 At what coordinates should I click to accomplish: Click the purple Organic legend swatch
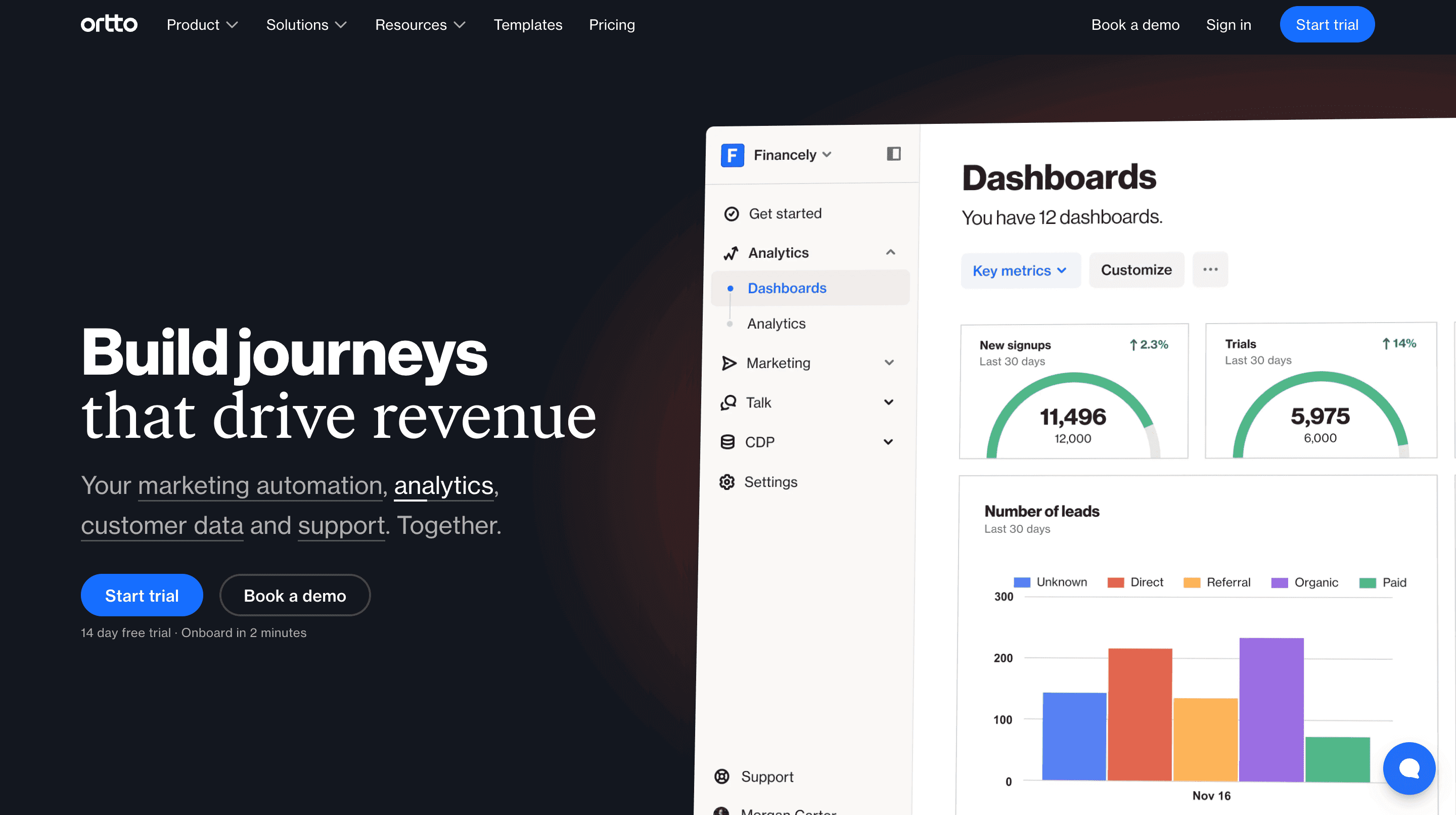pos(1279,583)
